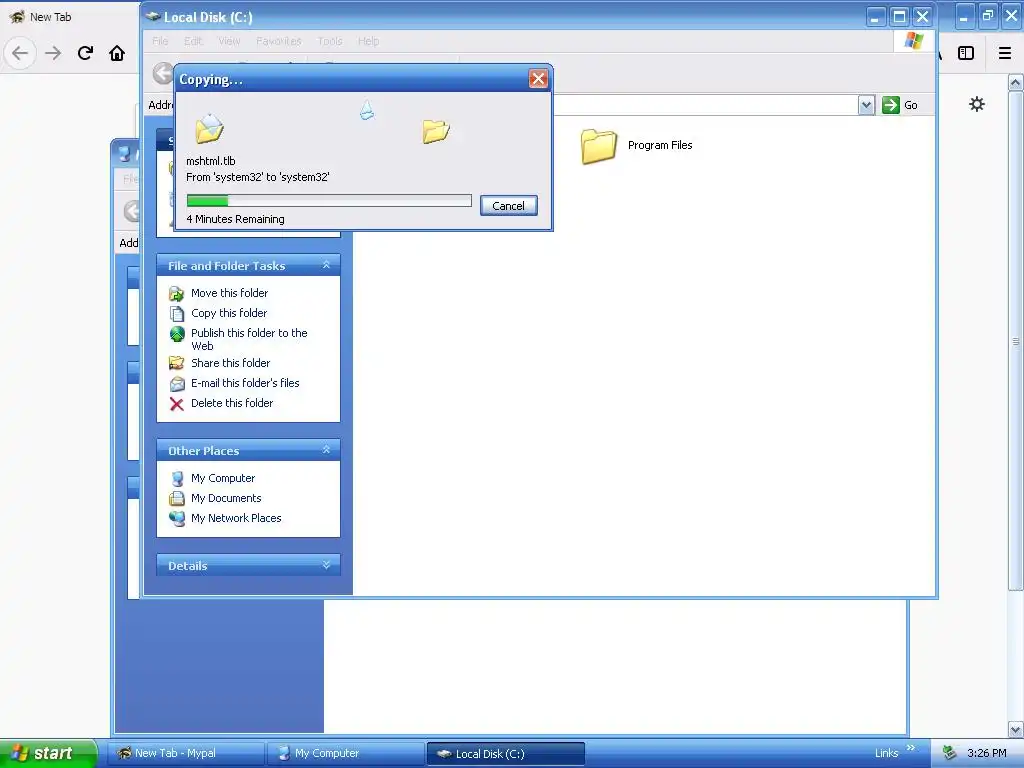Open My Computer in Other Places

point(223,478)
